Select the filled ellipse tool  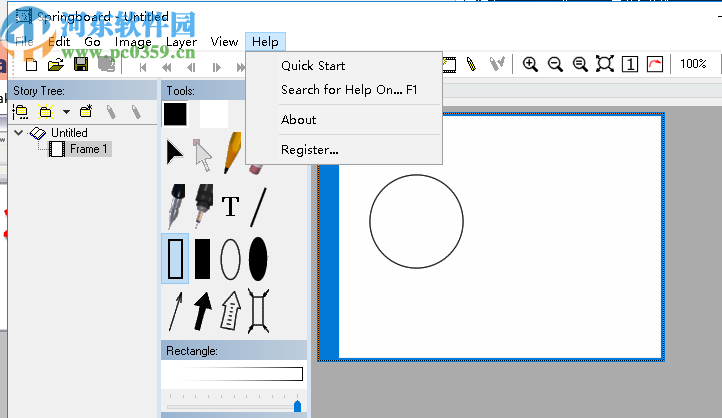click(258, 259)
